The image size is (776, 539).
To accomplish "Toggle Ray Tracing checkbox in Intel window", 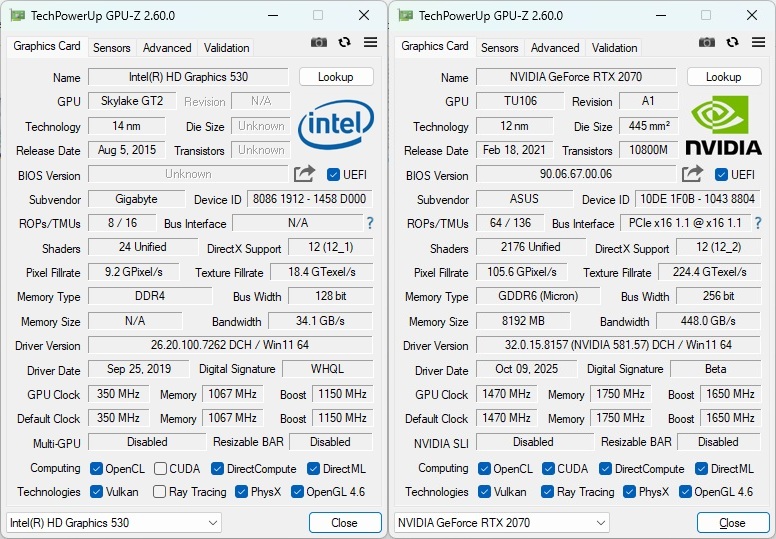I will [159, 491].
